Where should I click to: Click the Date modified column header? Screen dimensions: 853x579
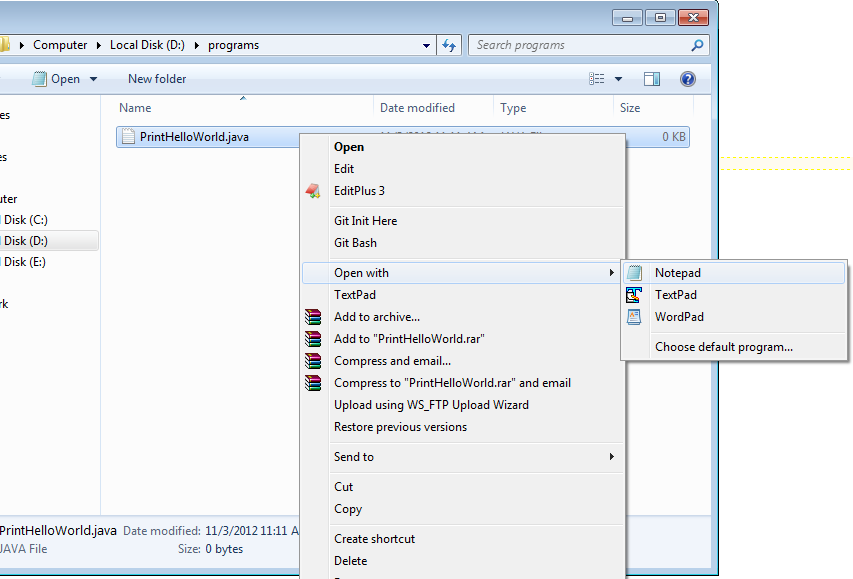417,108
